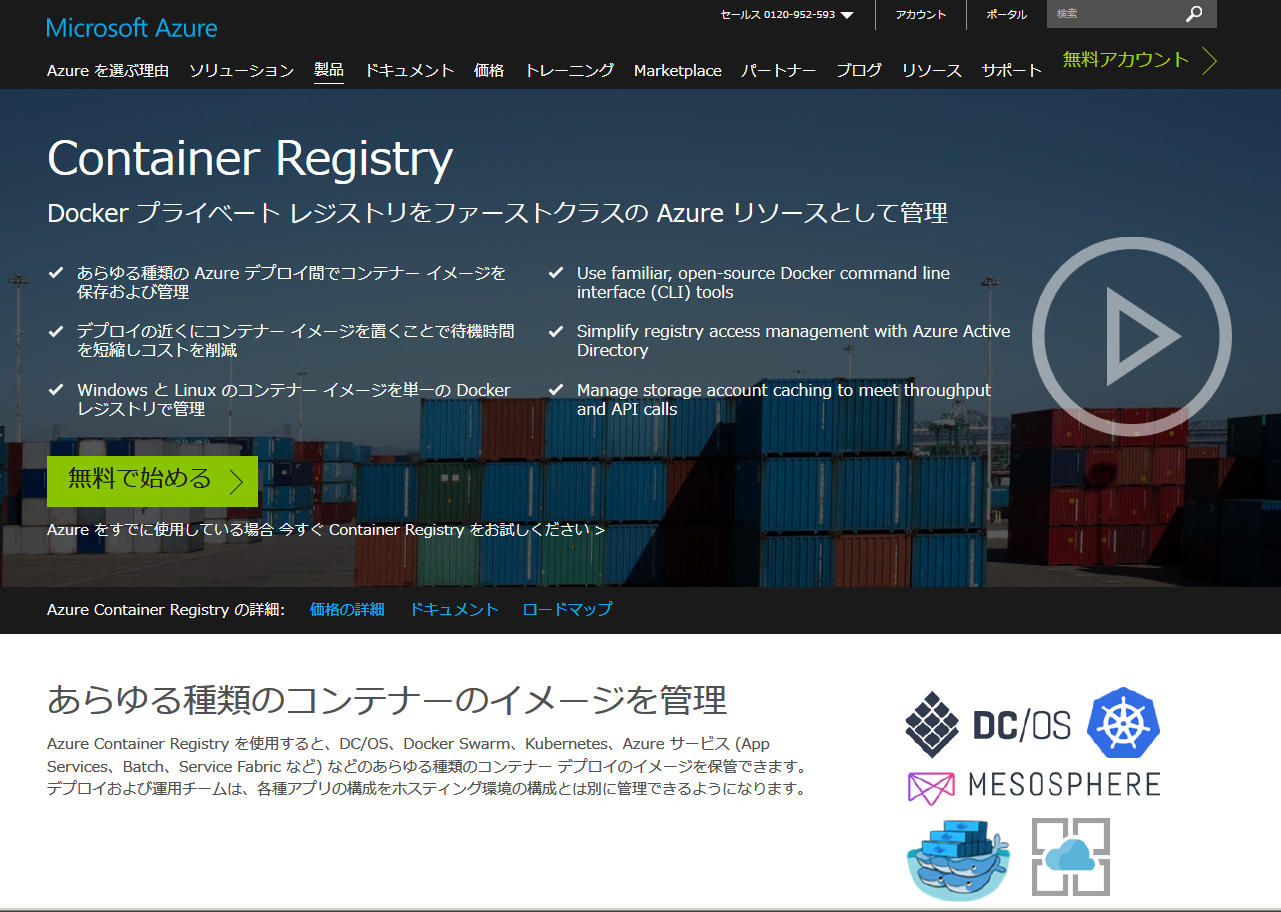
Task: Play the Container Registry video
Action: (x=1131, y=336)
